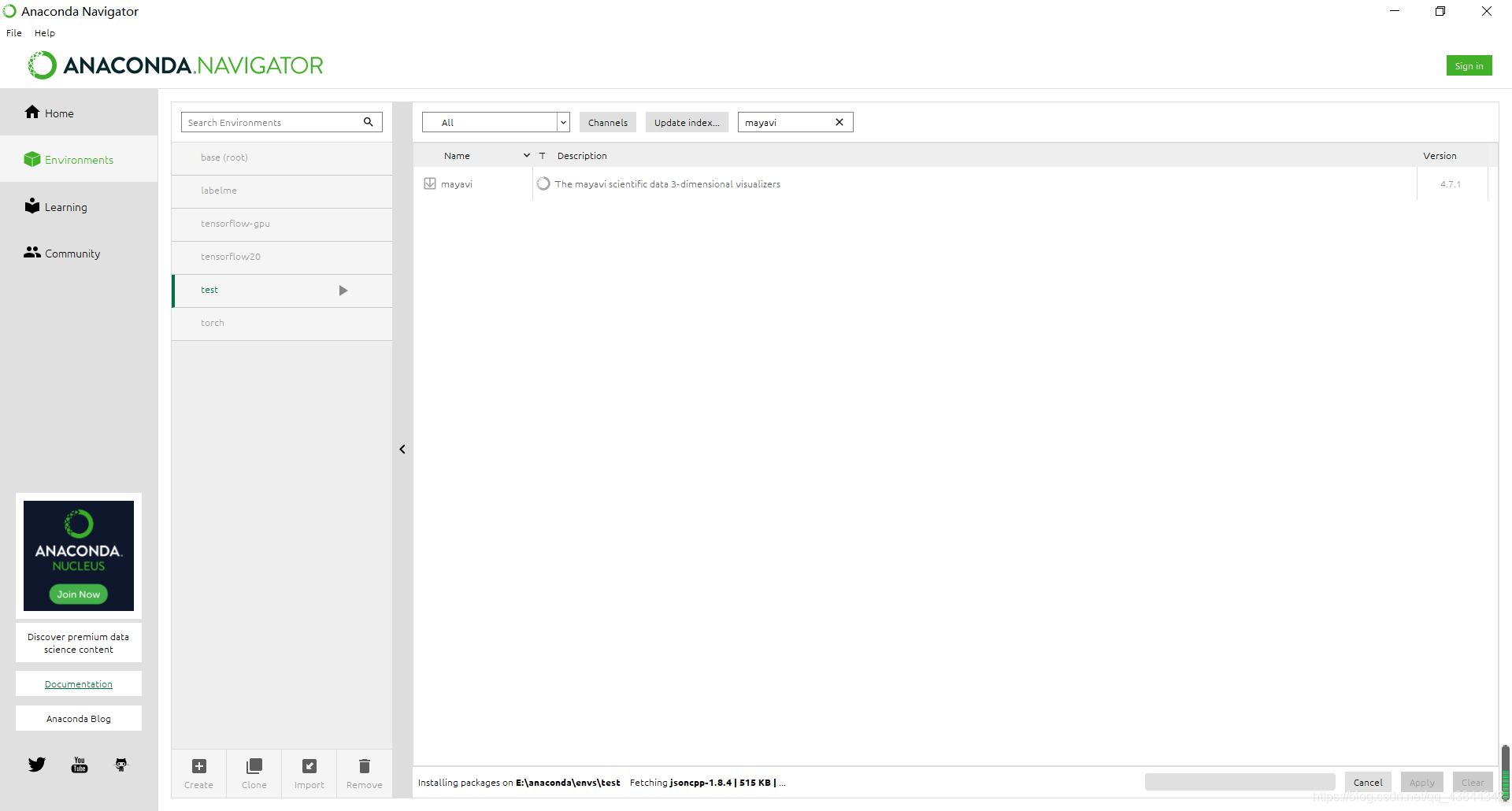Open the File menu

click(14, 33)
